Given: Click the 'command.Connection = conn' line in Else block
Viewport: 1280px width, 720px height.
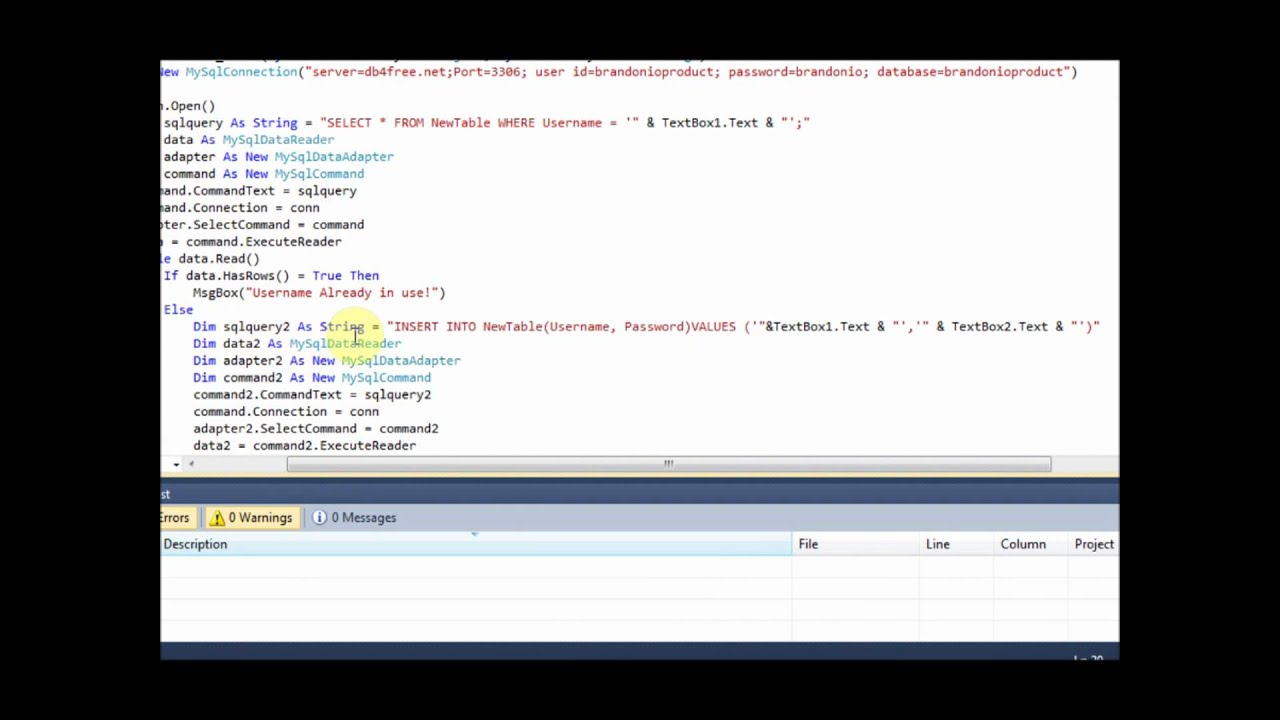Looking at the screenshot, I should pyautogui.click(x=286, y=411).
